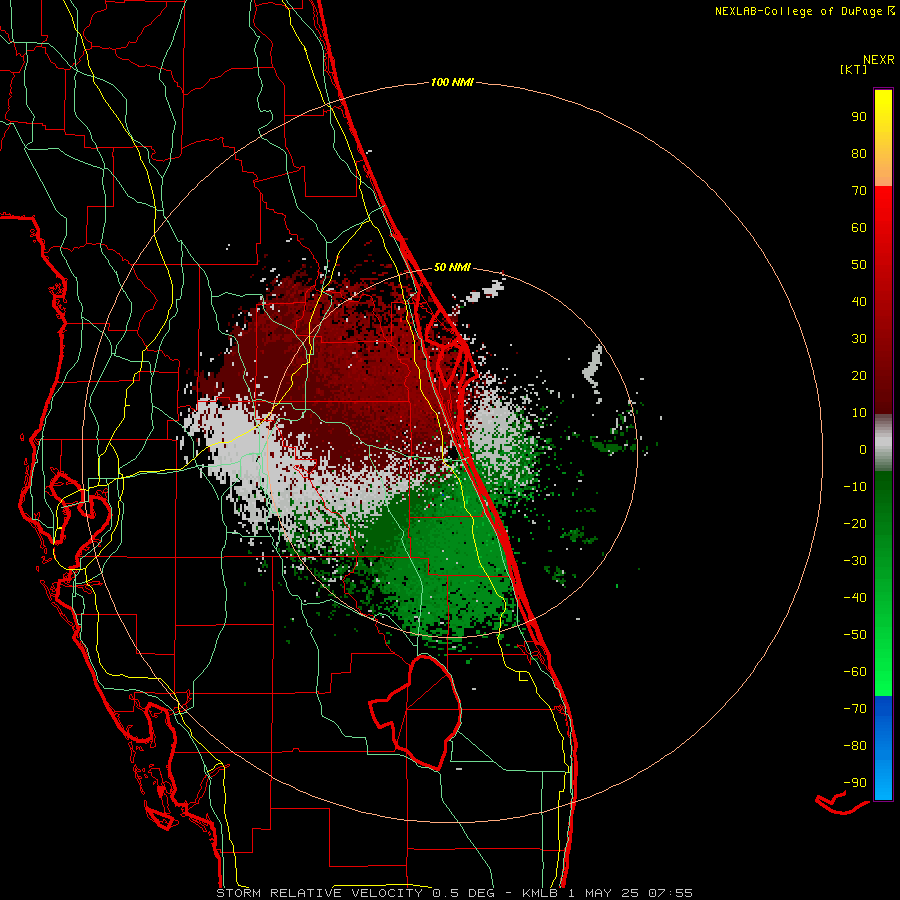This screenshot has width=900, height=900.
Task: Pick the -60 value on the velocity scale
Action: pos(855,672)
